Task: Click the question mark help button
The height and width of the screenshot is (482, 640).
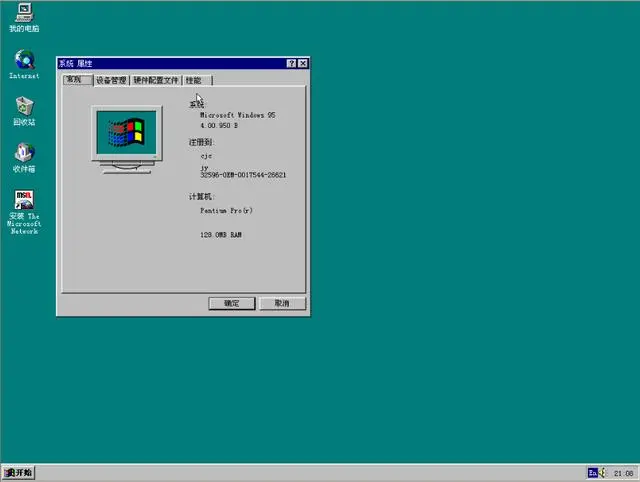Action: [291, 63]
